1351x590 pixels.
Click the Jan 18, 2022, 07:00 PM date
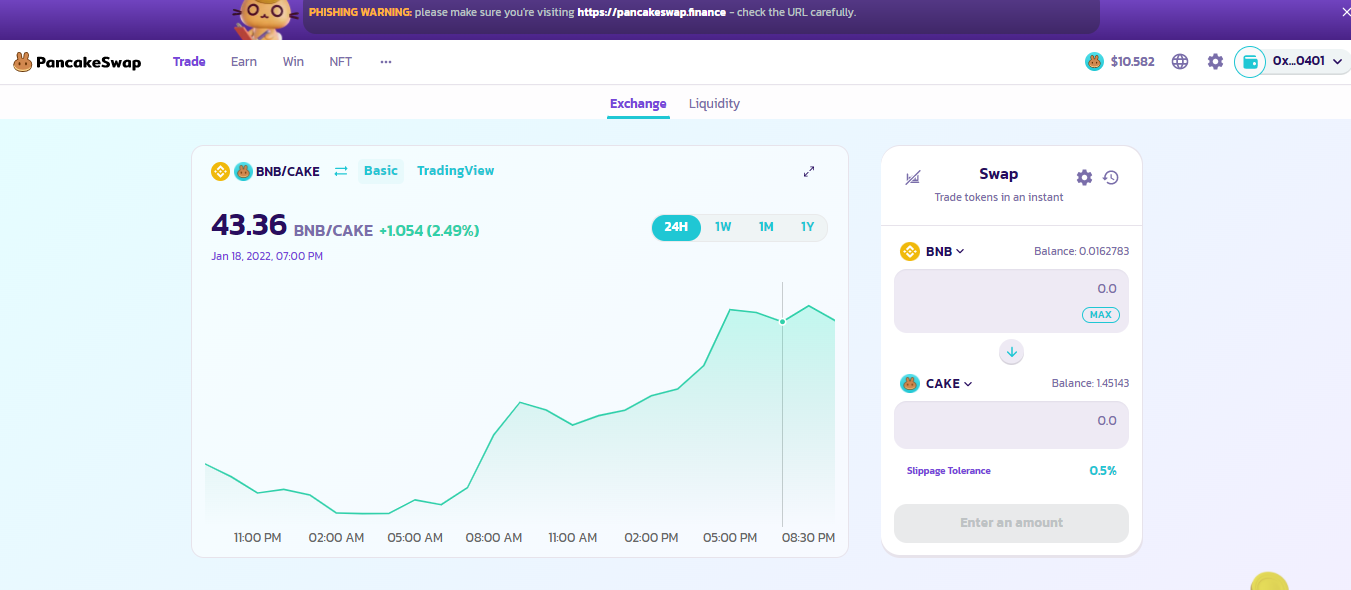pyautogui.click(x=267, y=256)
